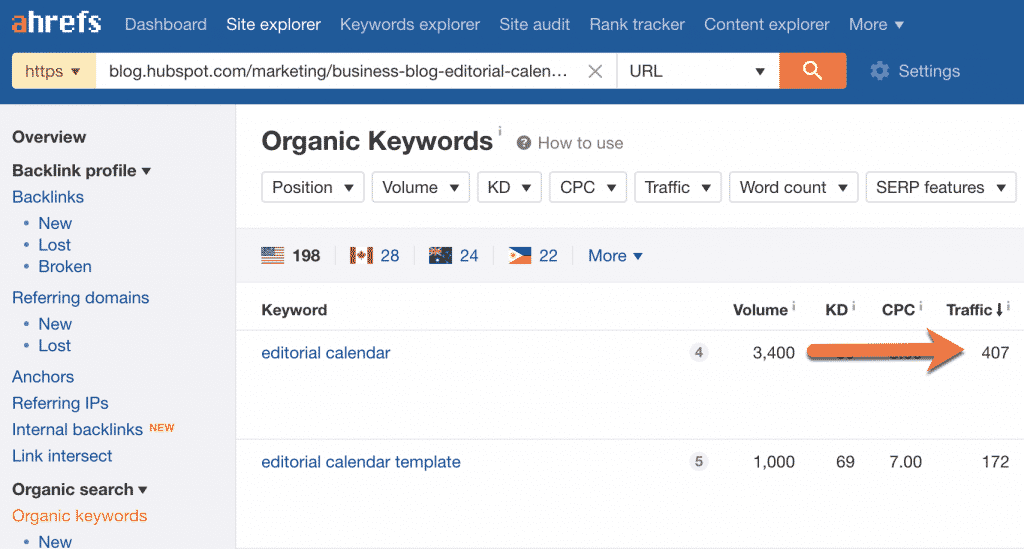Select the Australia flag 24
The height and width of the screenshot is (549, 1024).
tap(453, 255)
